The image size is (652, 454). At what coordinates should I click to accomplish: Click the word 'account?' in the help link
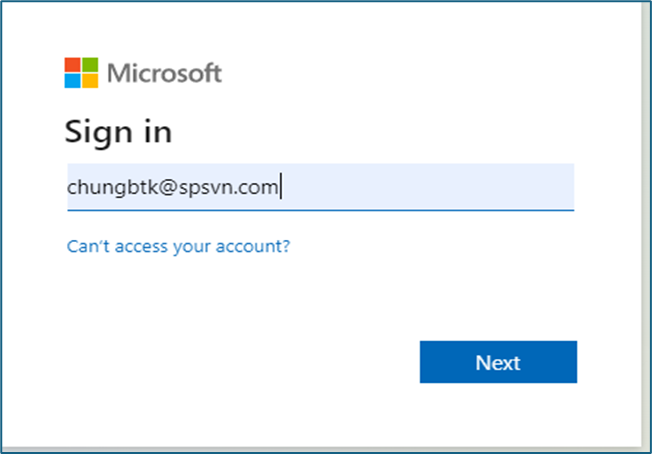click(258, 245)
